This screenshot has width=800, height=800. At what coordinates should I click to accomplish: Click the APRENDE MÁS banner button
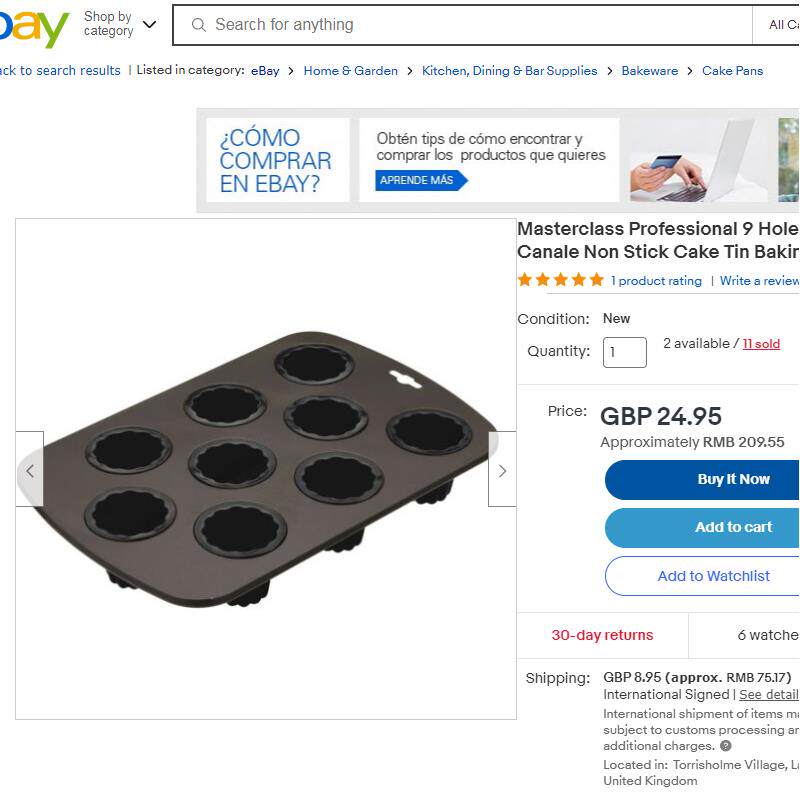point(419,181)
